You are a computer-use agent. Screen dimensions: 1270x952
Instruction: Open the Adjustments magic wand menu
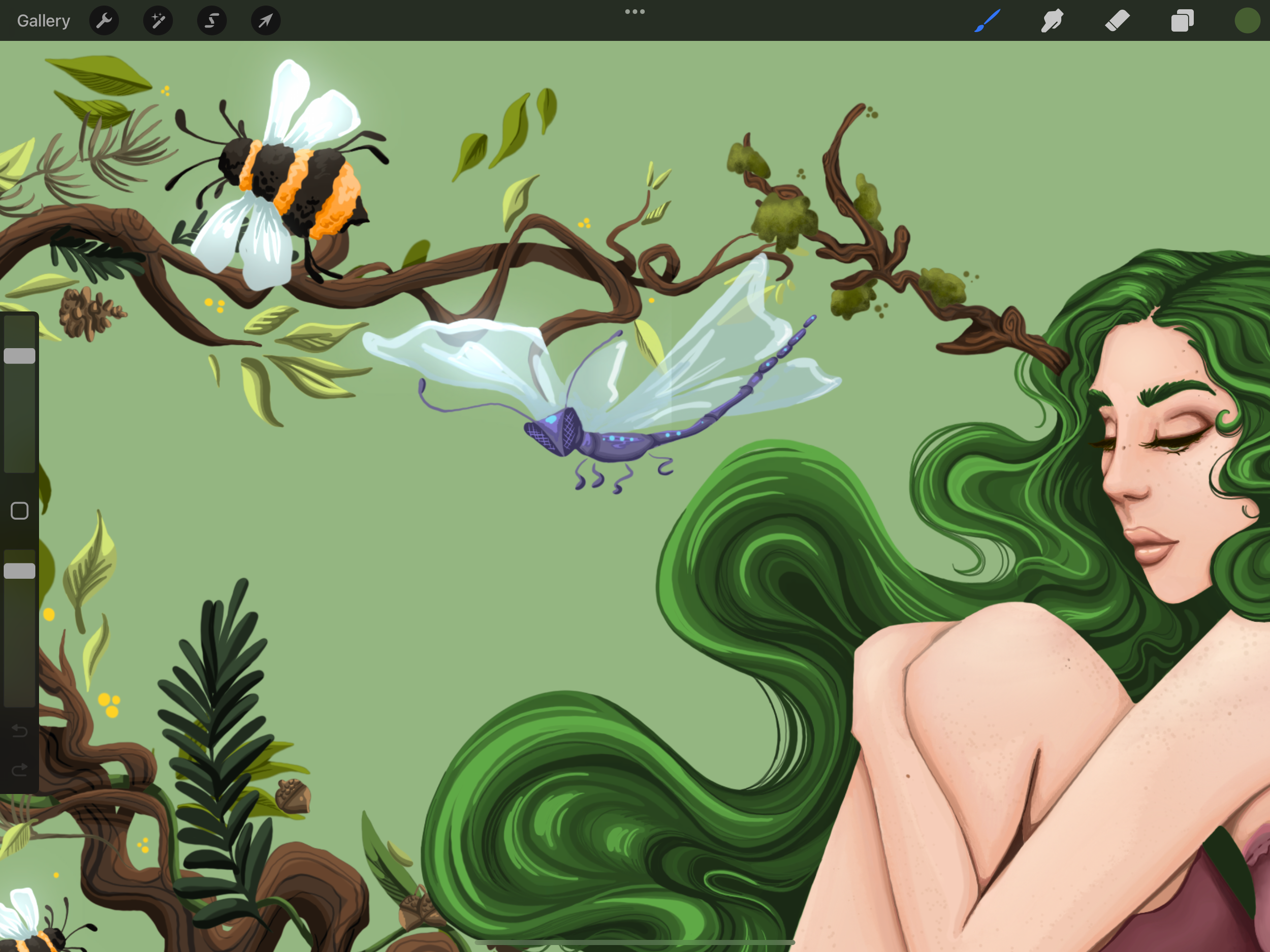point(158,21)
